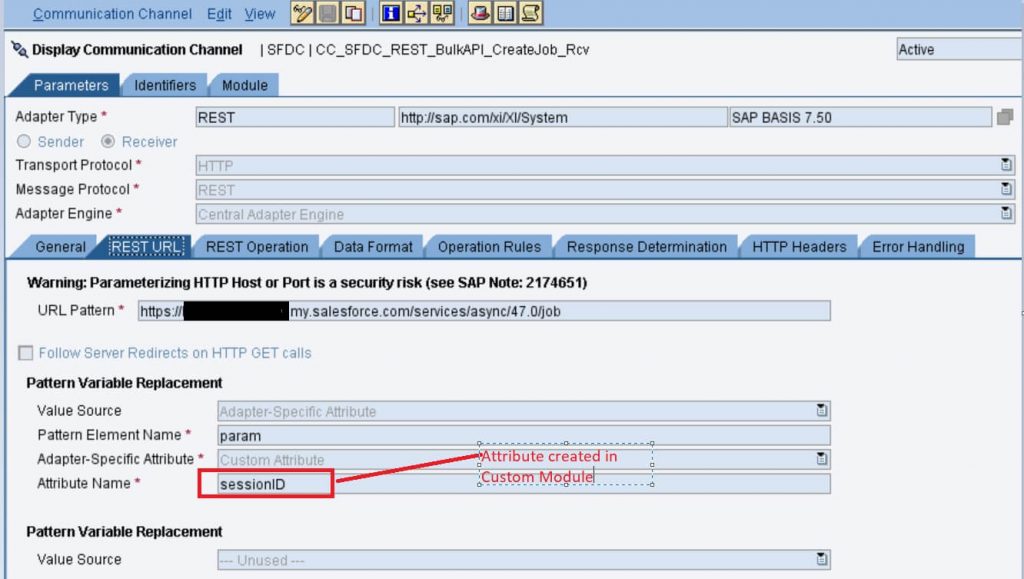Open the Communication Channel menu

click(x=112, y=14)
